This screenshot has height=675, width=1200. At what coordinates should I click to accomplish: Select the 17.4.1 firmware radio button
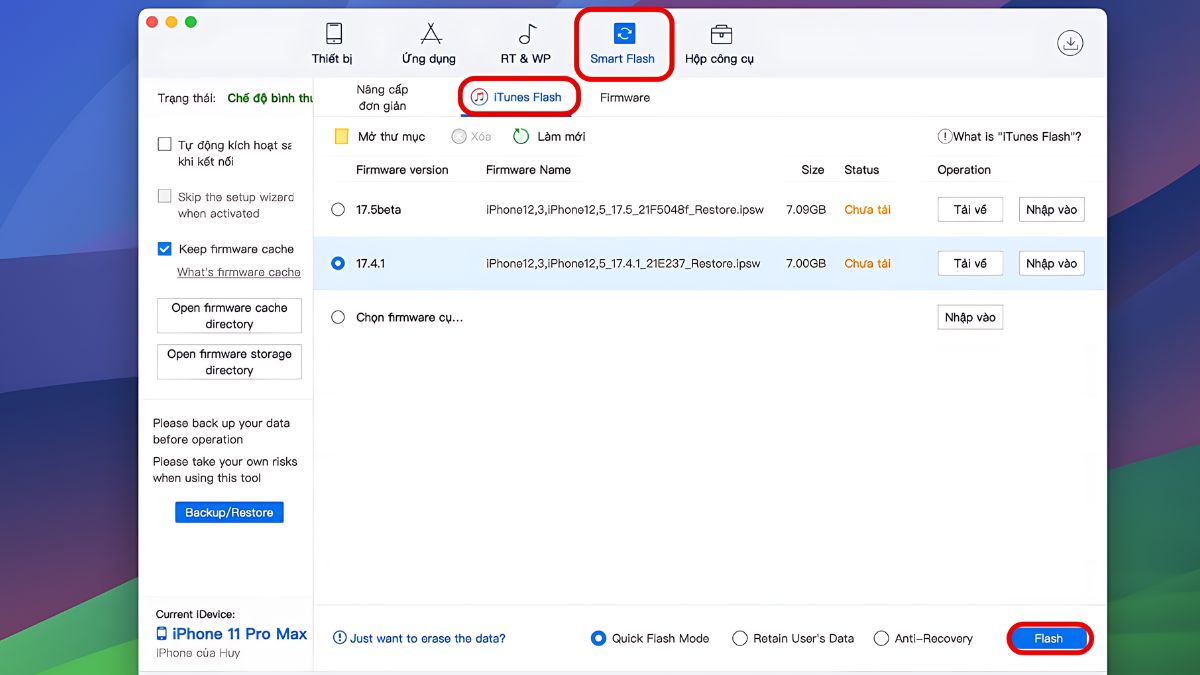pyautogui.click(x=338, y=263)
